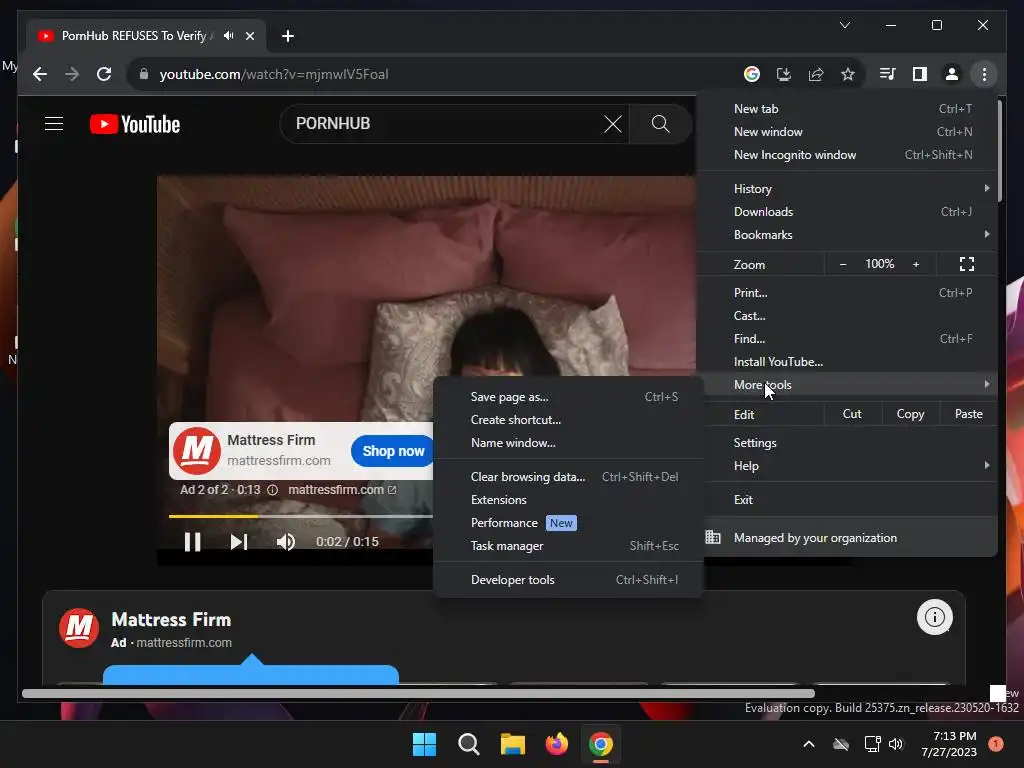Clear the YouTube search text

coord(613,124)
